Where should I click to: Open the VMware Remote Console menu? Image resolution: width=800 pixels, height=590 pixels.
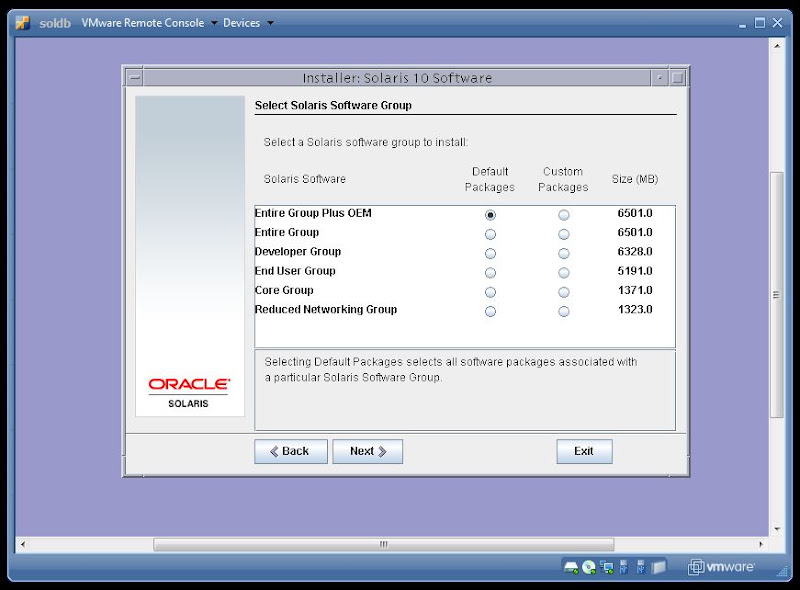click(143, 23)
